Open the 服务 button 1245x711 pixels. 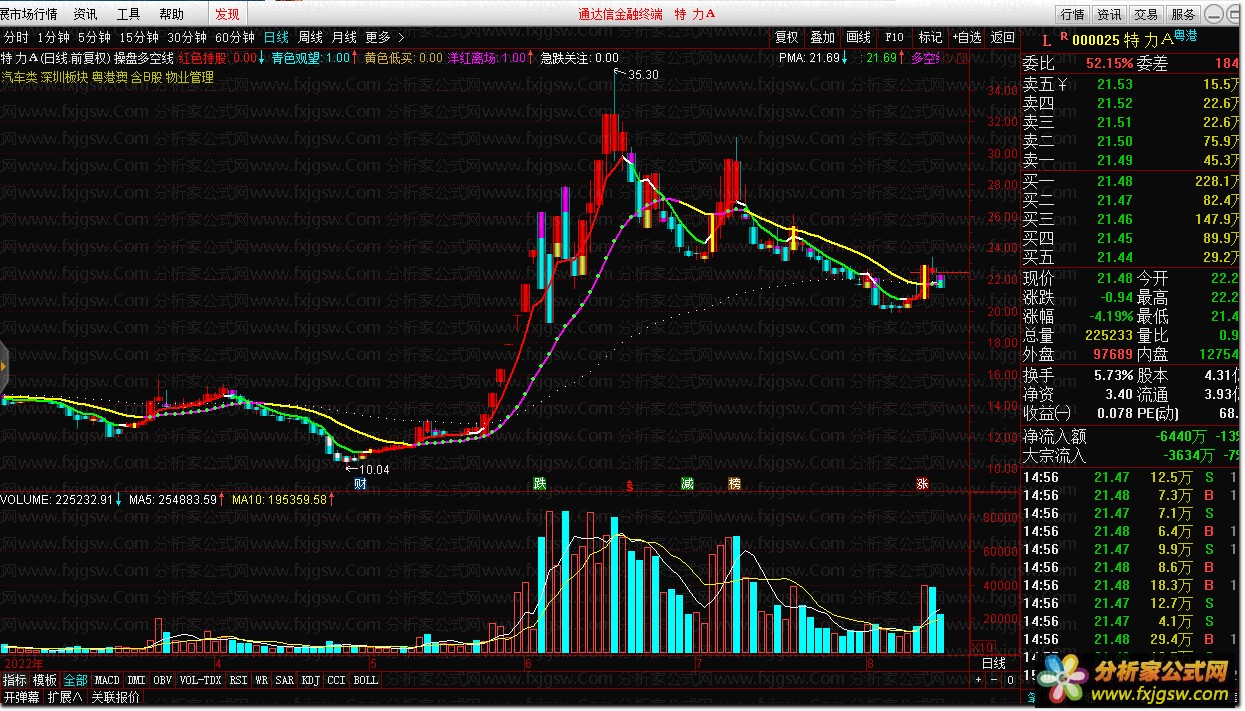point(1183,14)
